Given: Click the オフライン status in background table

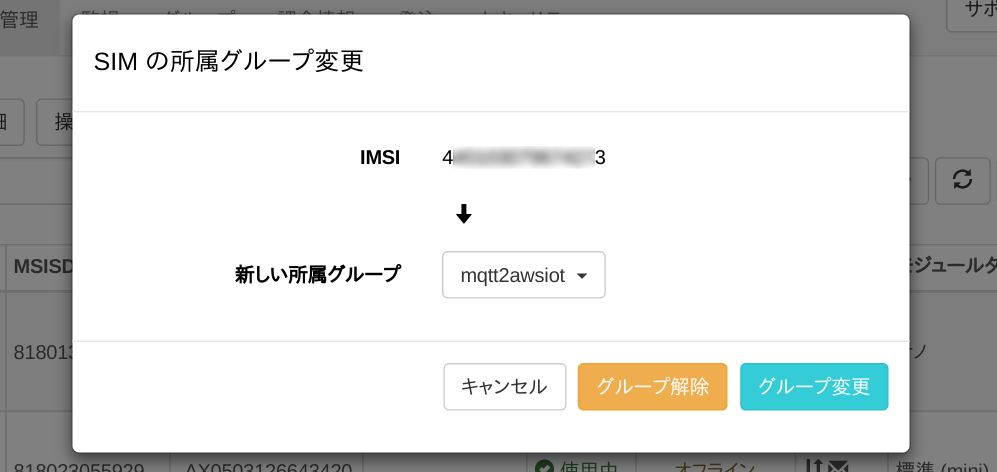Looking at the screenshot, I should tap(715, 467).
